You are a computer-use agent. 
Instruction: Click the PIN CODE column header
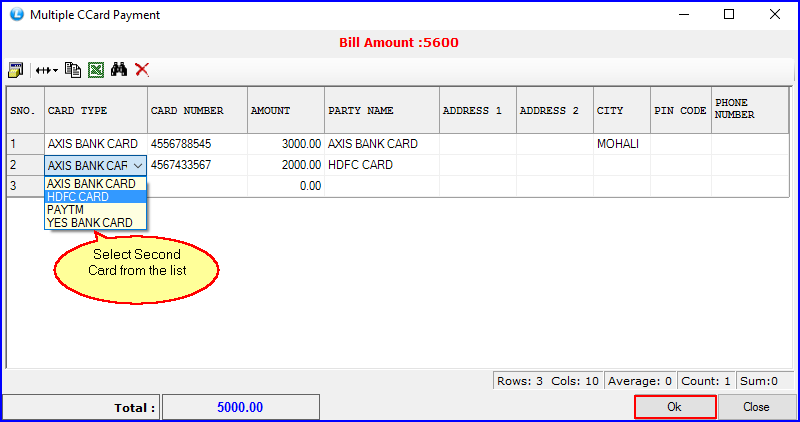pyautogui.click(x=681, y=110)
